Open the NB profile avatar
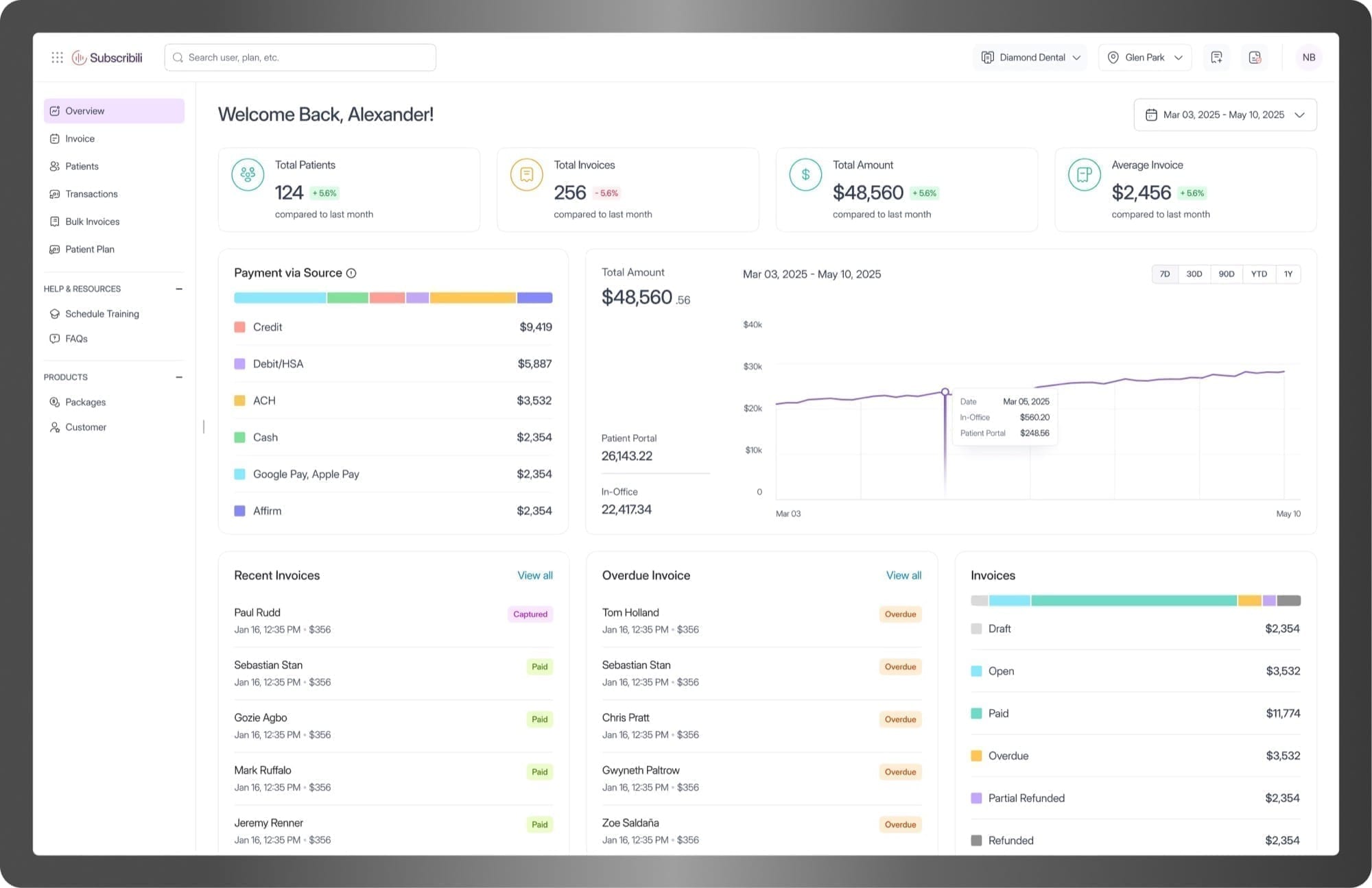1372x888 pixels. pyautogui.click(x=1309, y=58)
